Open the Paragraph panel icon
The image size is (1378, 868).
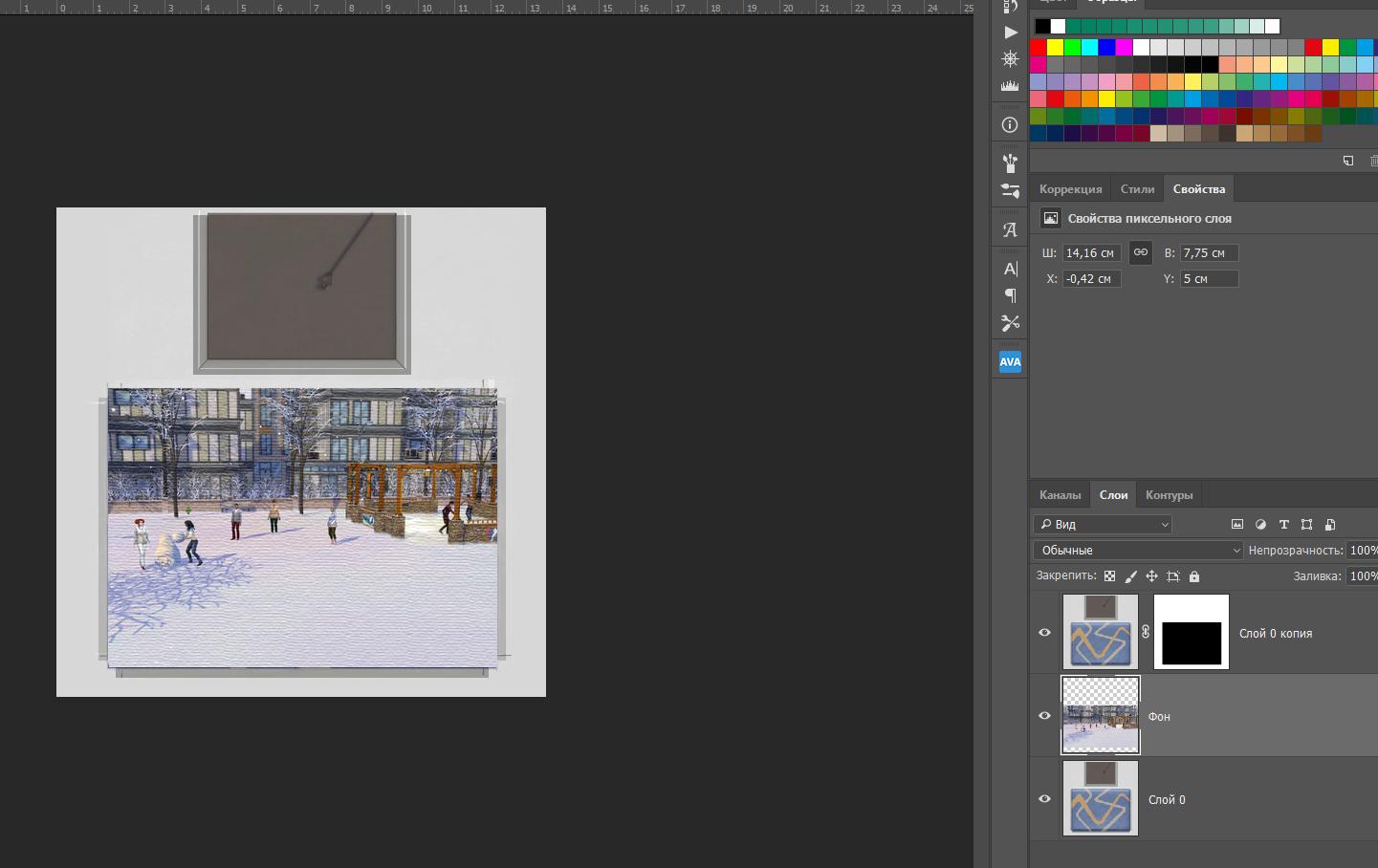[1010, 295]
